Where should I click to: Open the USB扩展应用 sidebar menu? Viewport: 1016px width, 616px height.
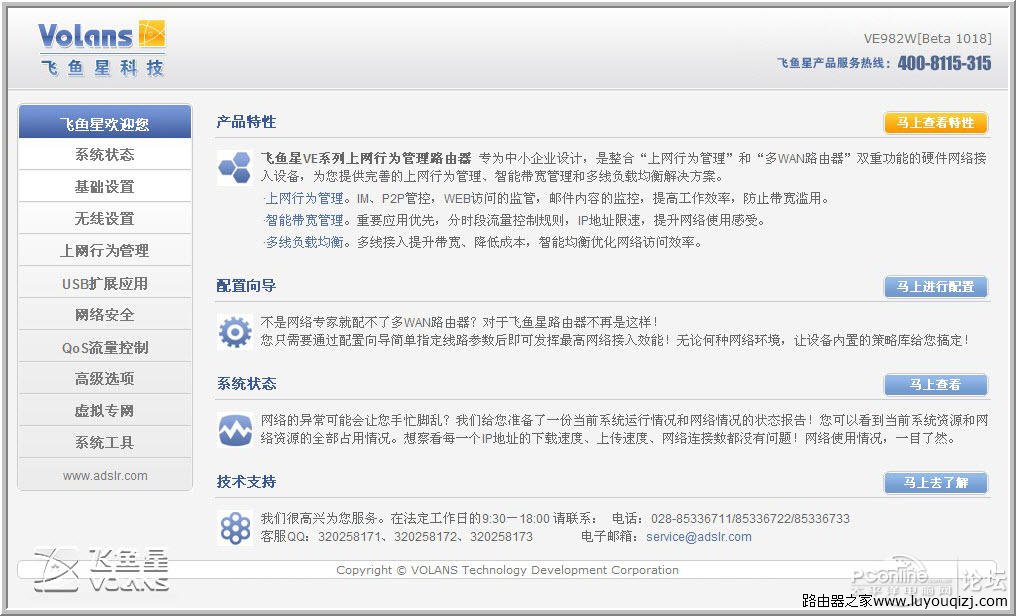(x=105, y=283)
